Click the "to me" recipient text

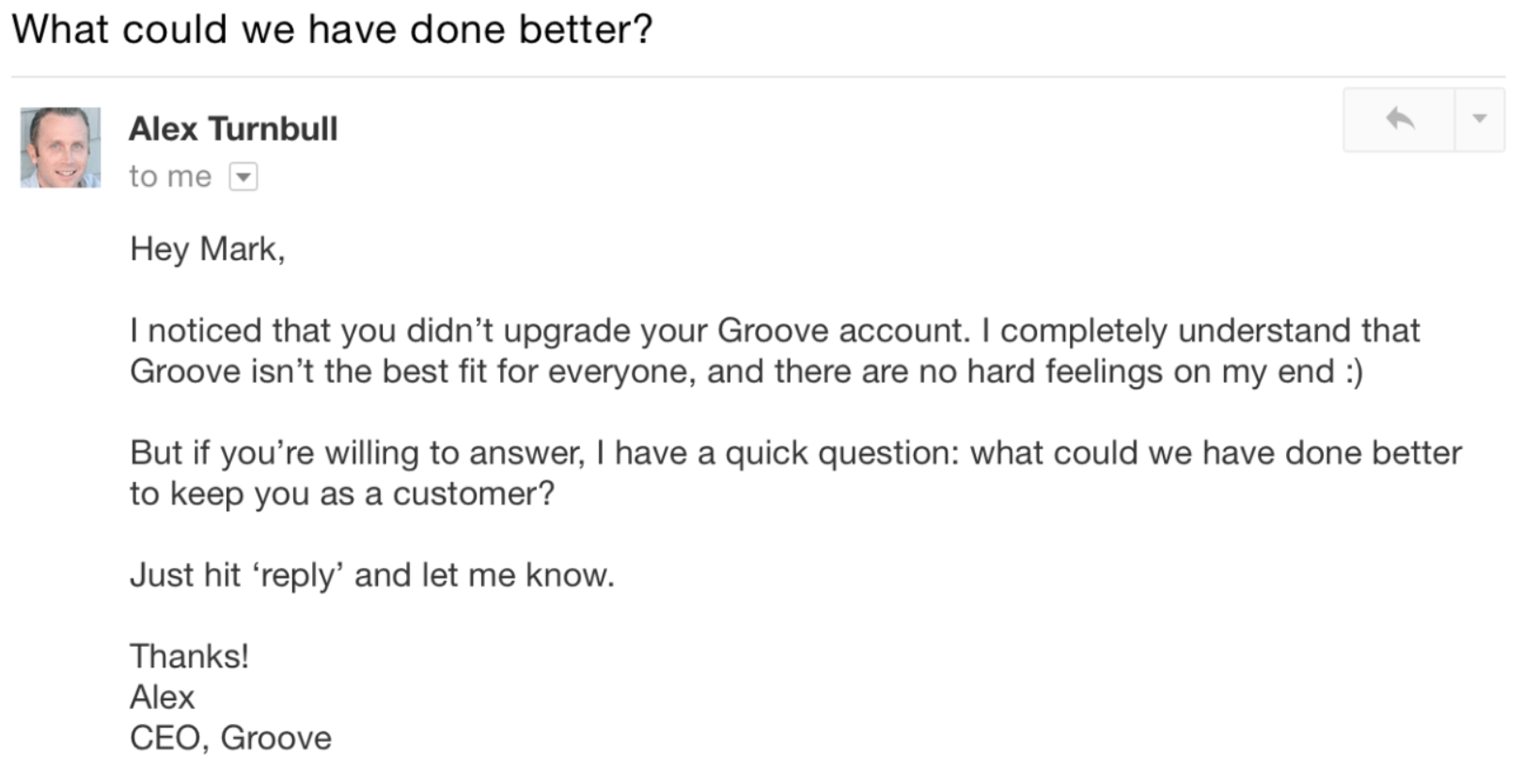click(170, 177)
